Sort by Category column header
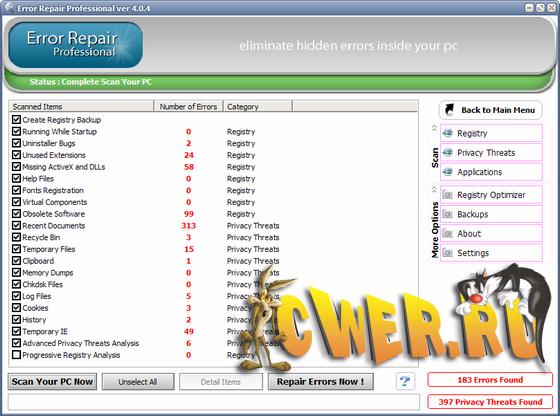This screenshot has width=560, height=416. coord(258,106)
